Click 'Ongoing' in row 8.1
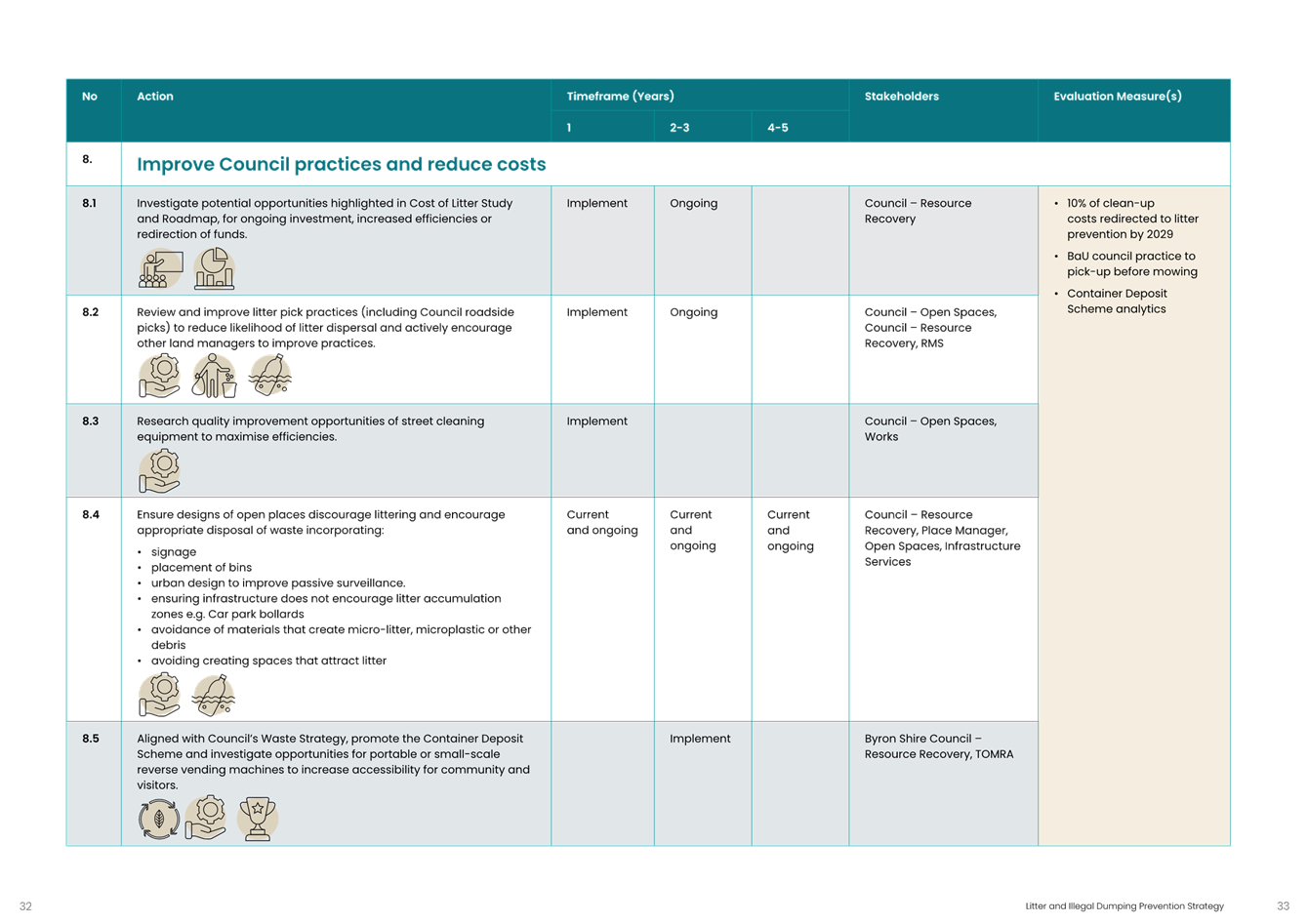The width and height of the screenshot is (1308, 924). click(693, 204)
